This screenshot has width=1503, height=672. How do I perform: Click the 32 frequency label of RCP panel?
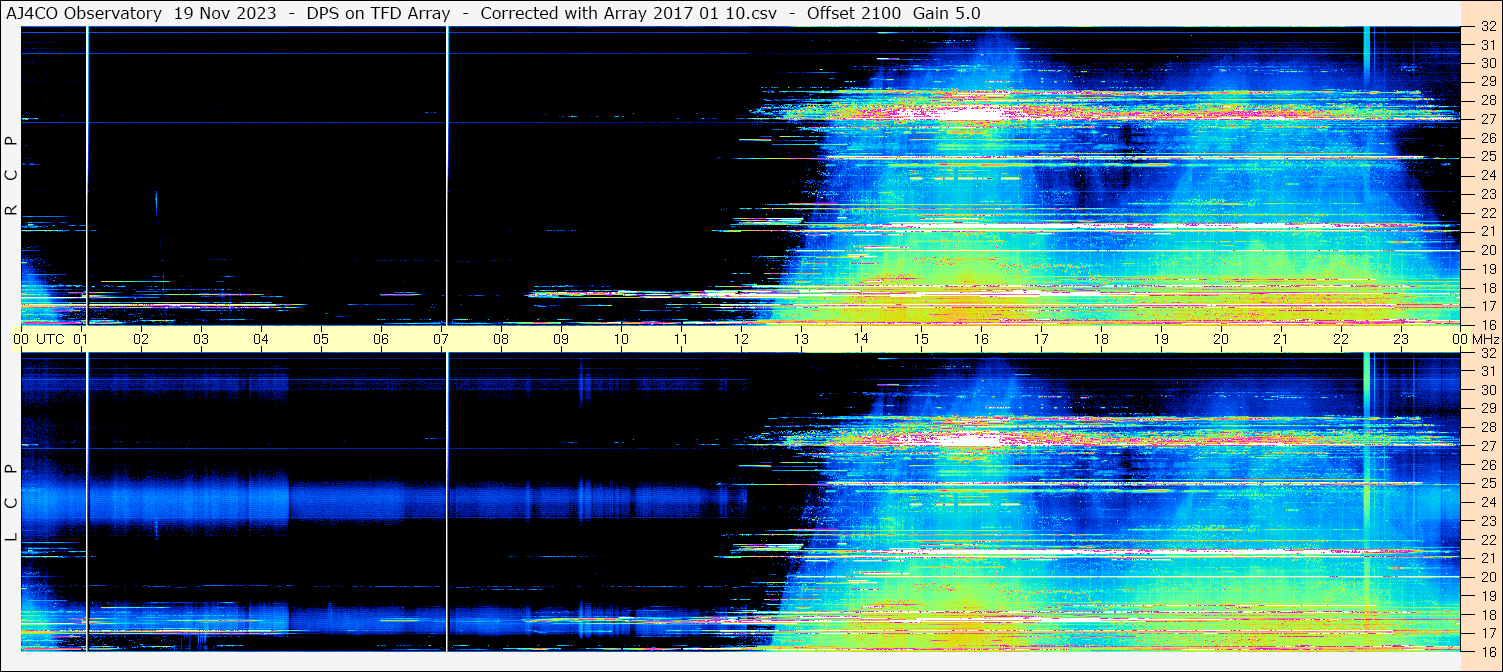click(1487, 27)
